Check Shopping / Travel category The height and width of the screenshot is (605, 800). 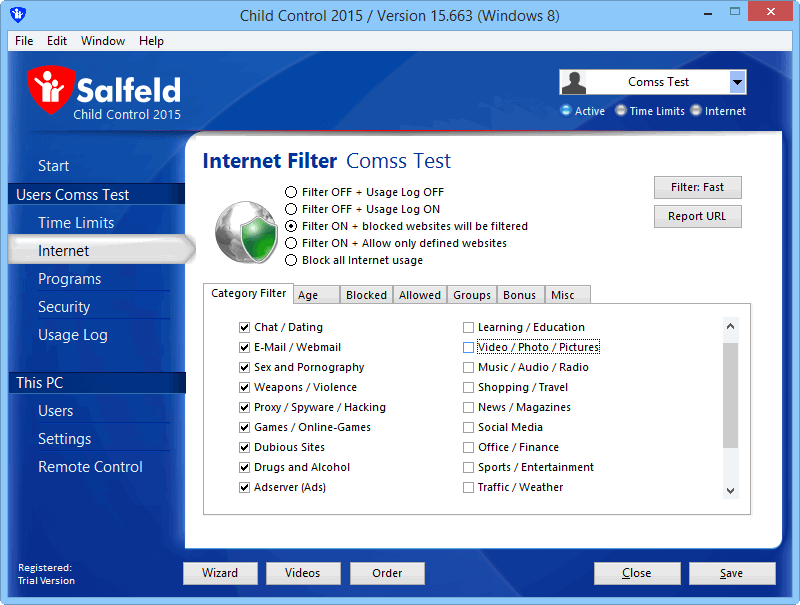click(468, 387)
